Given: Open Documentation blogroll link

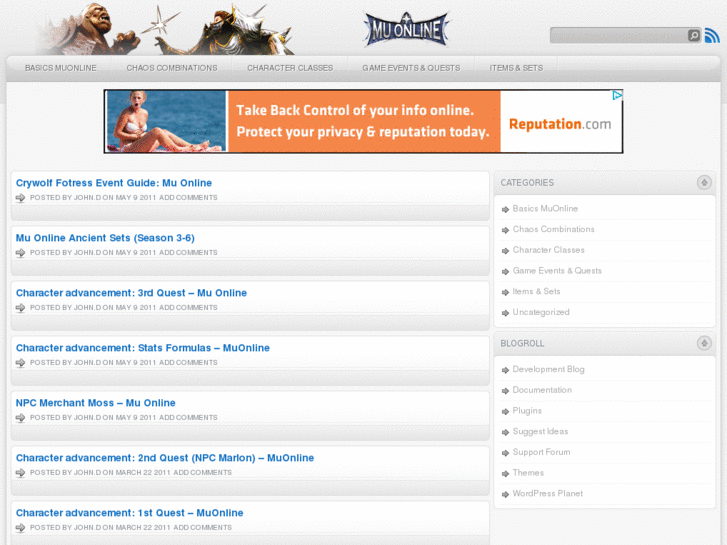Looking at the screenshot, I should click(542, 390).
